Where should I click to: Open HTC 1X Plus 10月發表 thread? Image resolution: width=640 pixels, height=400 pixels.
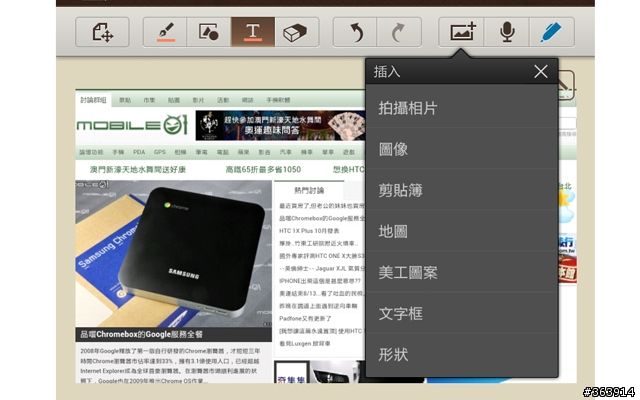(x=309, y=231)
